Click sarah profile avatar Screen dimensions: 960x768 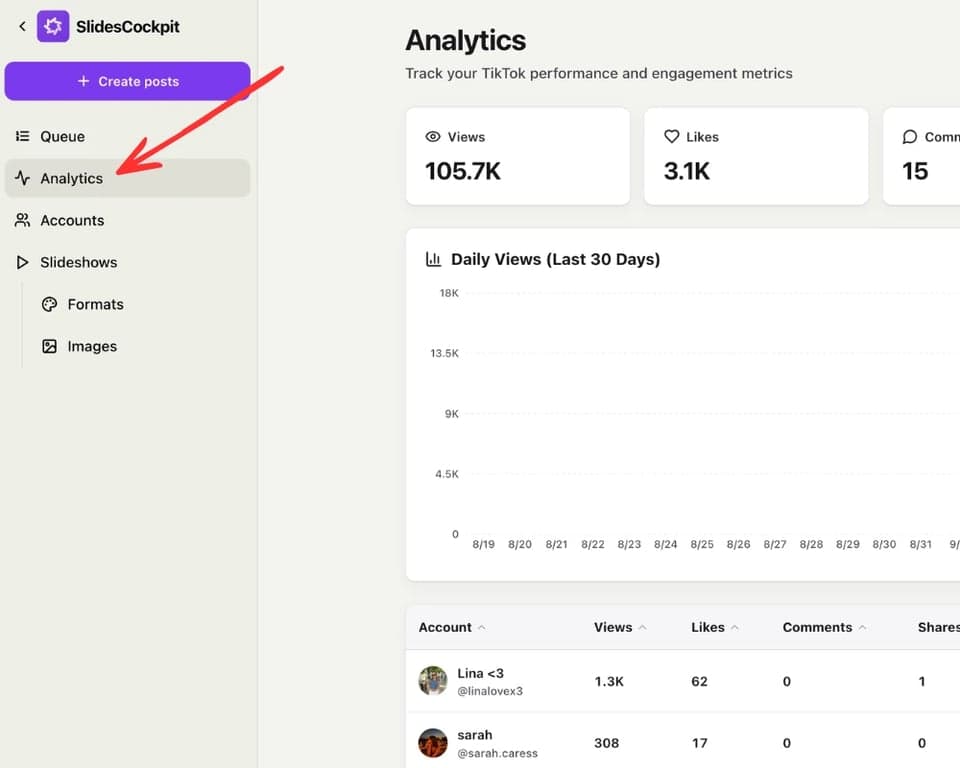click(433, 743)
